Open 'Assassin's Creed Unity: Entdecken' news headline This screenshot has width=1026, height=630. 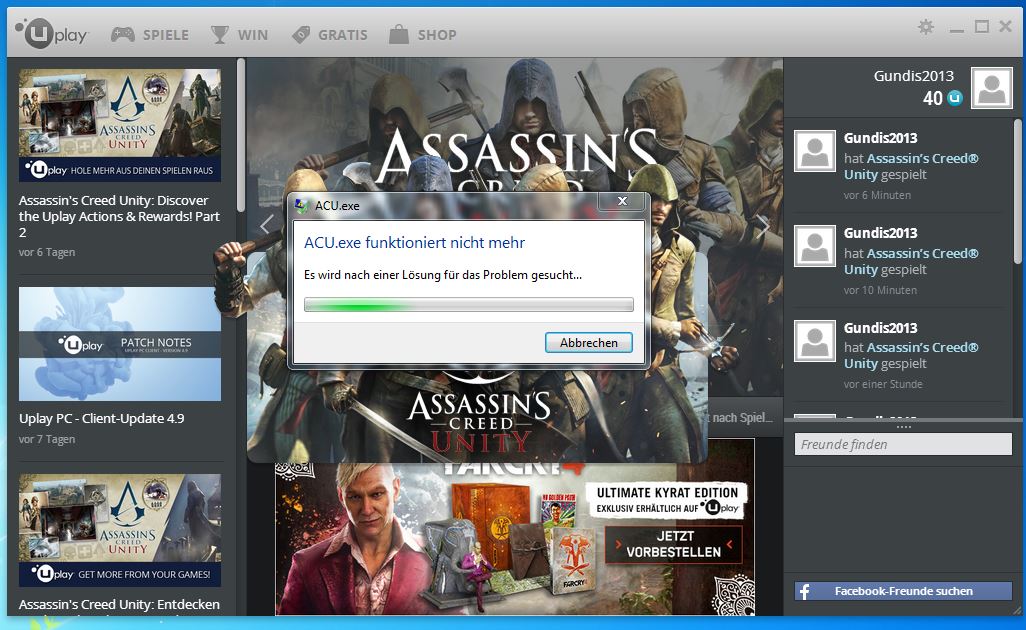tap(119, 604)
